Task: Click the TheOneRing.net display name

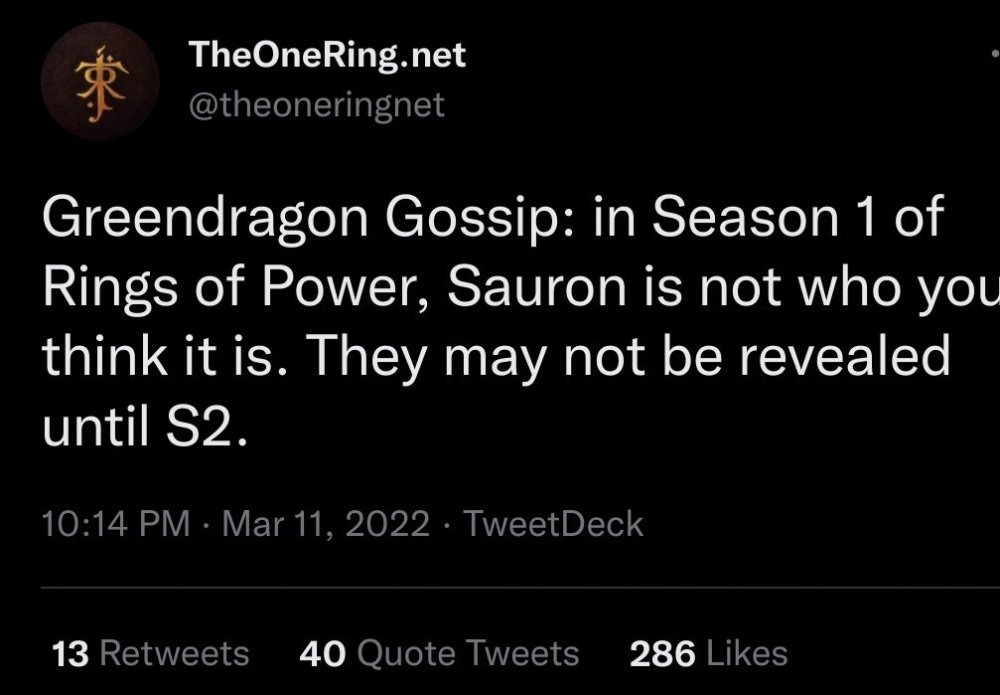Action: click(x=327, y=56)
